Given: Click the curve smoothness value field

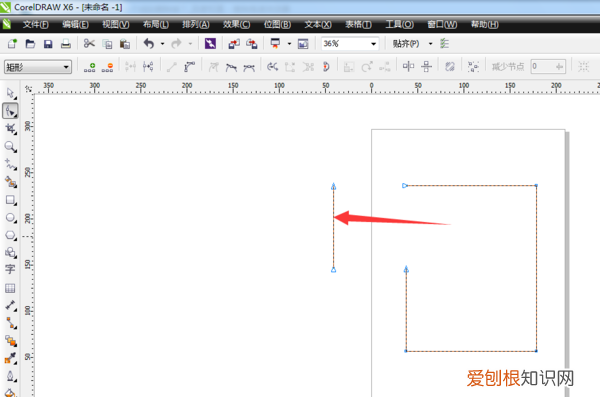Looking at the screenshot, I should pos(548,67).
